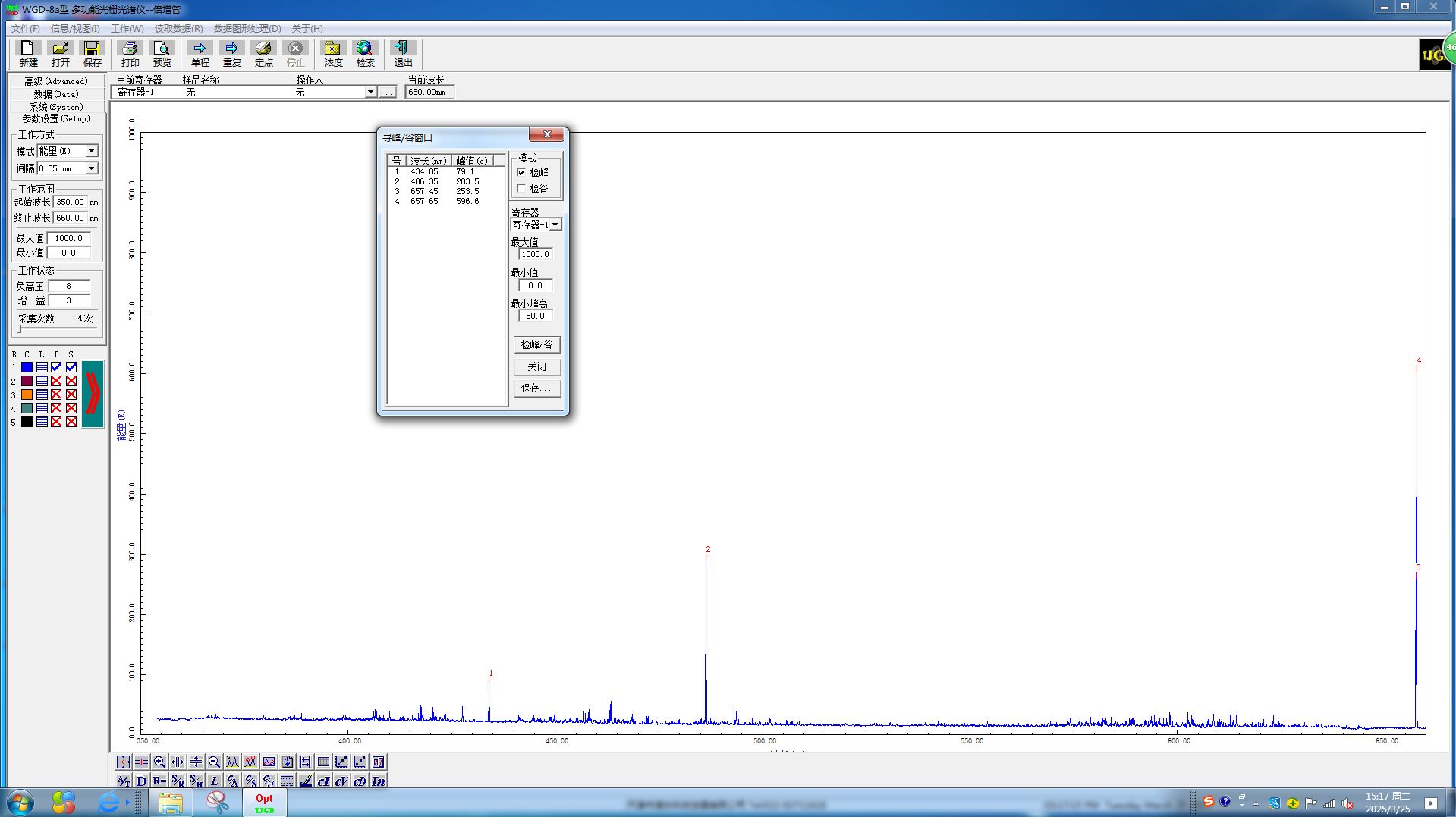Open the 间隔 interval dropdown
Screen dimensions: 1456x817
point(91,168)
